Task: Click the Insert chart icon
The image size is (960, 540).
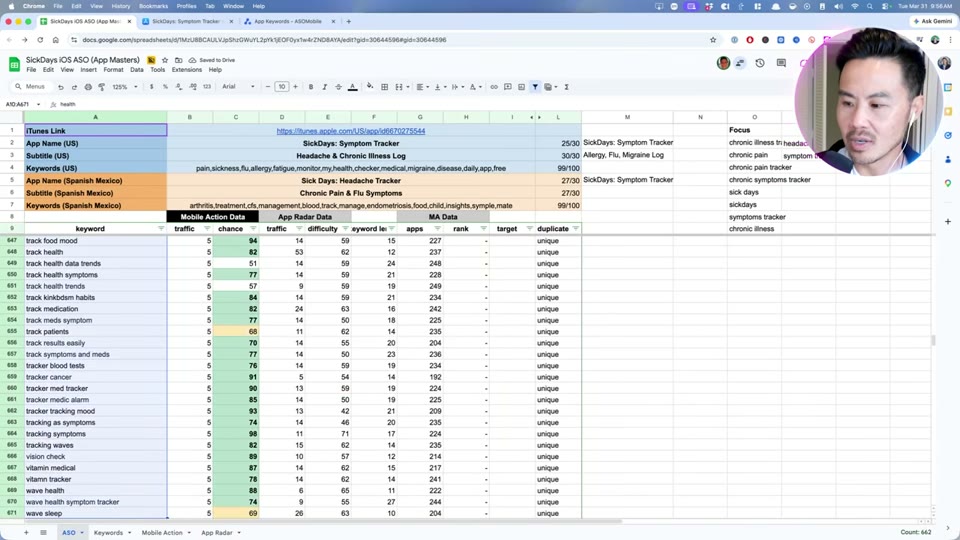Action: tap(521, 87)
